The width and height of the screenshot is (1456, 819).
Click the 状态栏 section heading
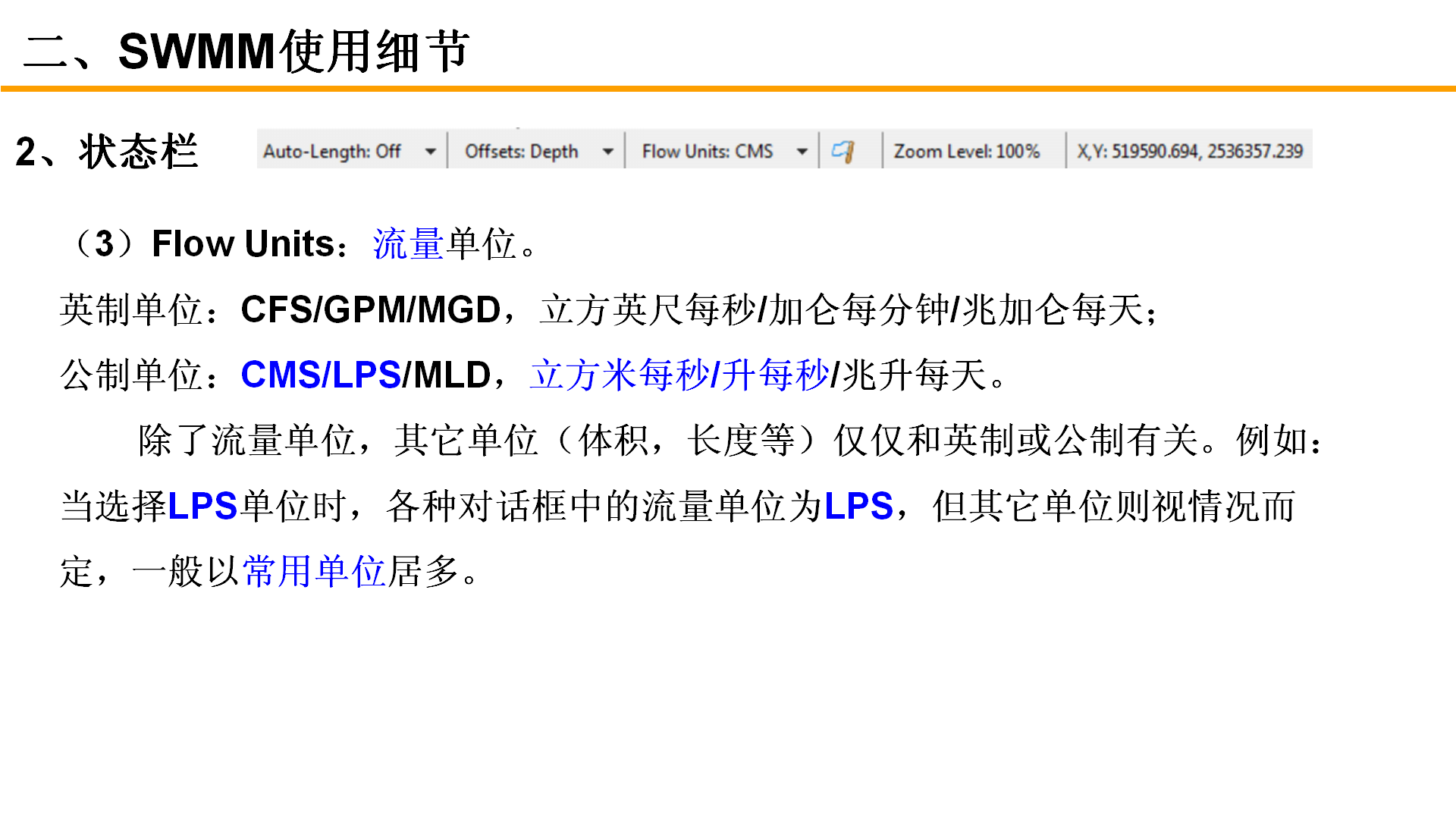(138, 152)
